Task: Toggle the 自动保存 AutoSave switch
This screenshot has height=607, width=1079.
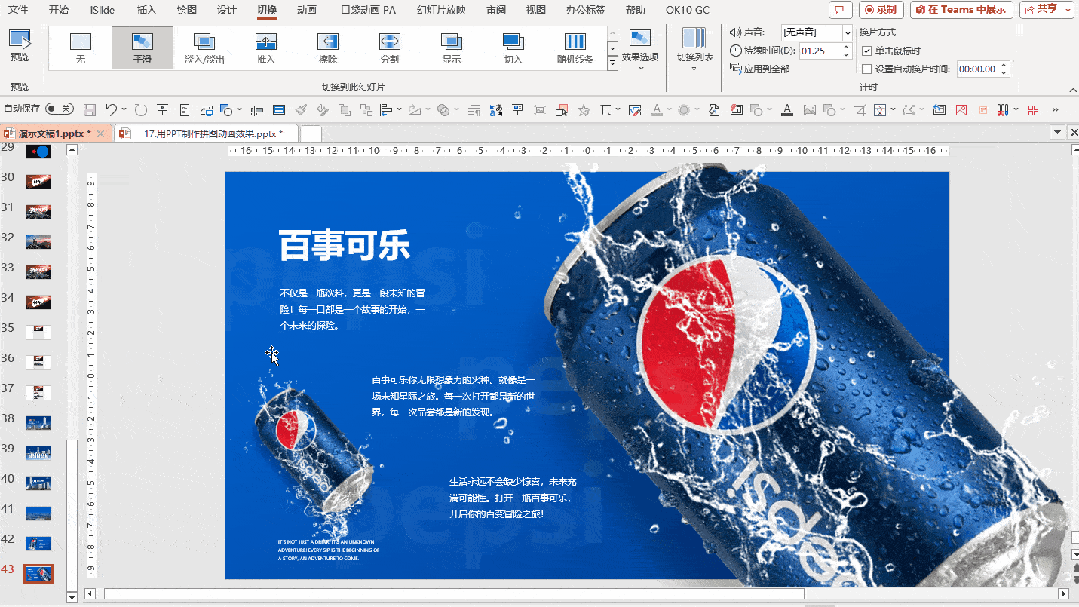Action: tap(59, 109)
